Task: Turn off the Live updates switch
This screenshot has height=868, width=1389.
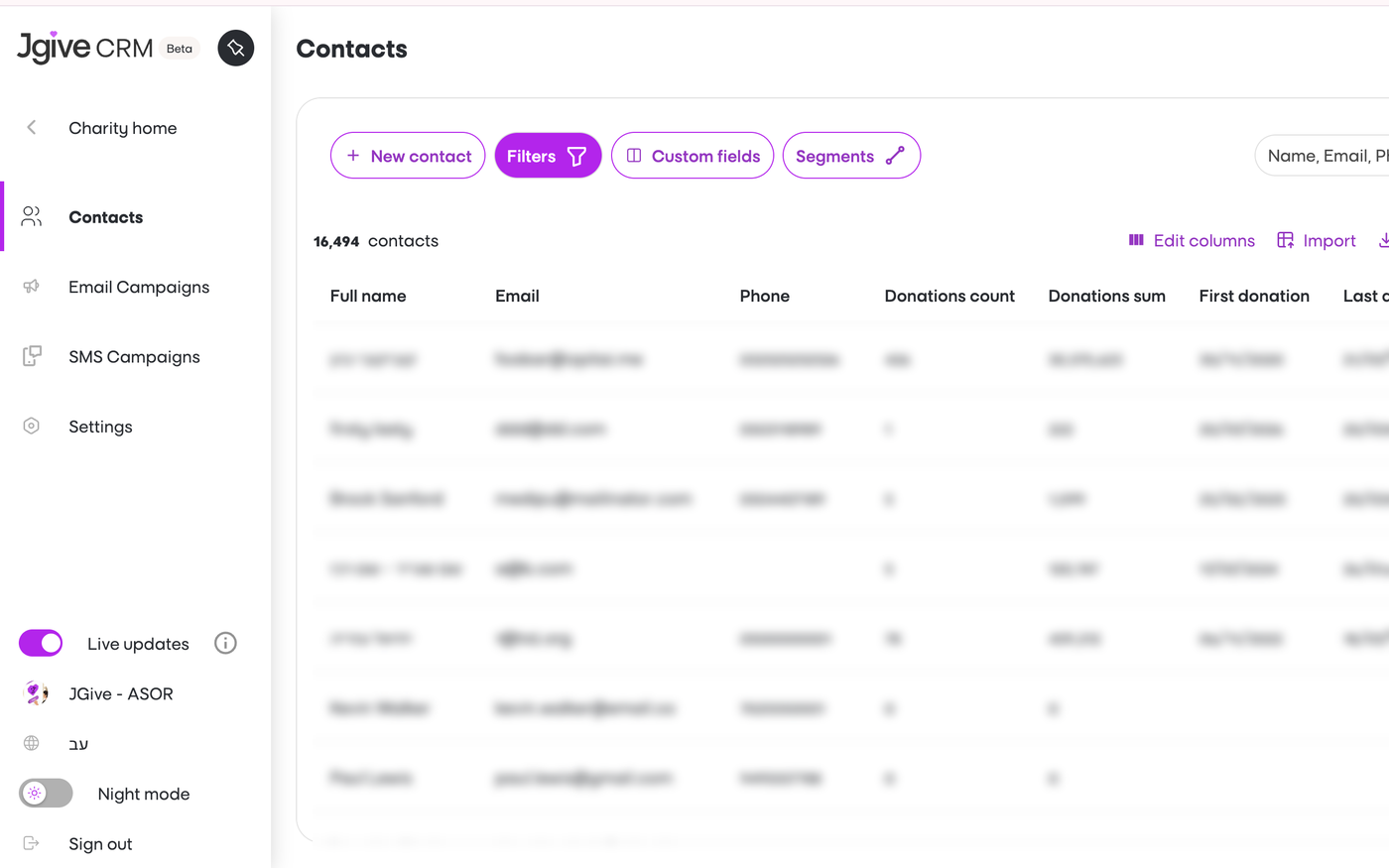Action: [x=41, y=643]
